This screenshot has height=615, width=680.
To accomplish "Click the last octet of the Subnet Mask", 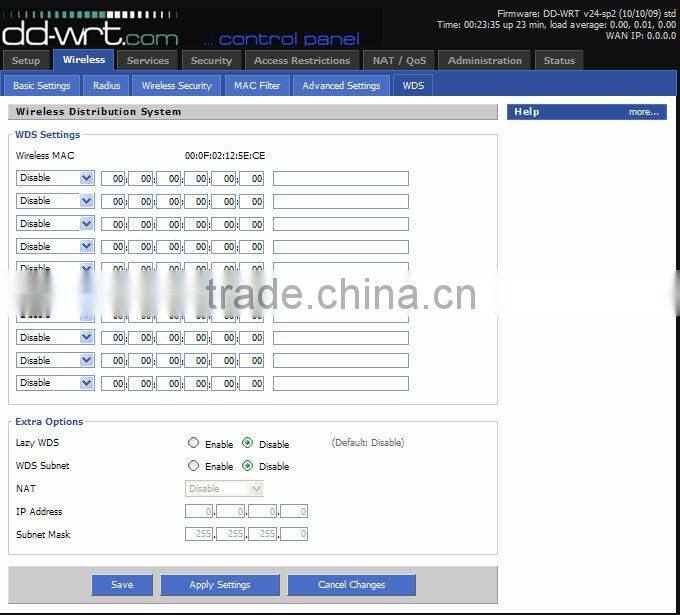I will [x=294, y=534].
